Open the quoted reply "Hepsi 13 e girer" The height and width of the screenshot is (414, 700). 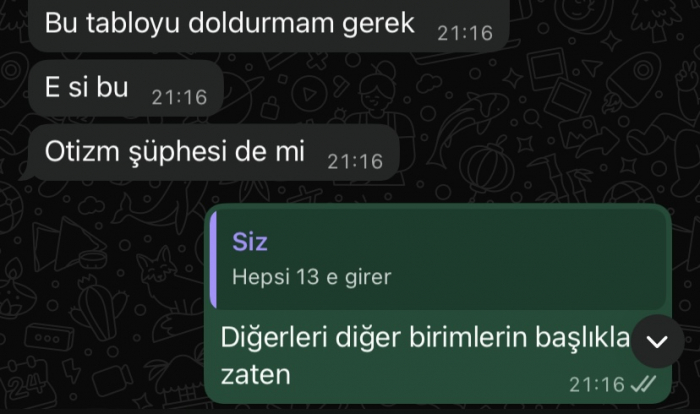(441, 260)
